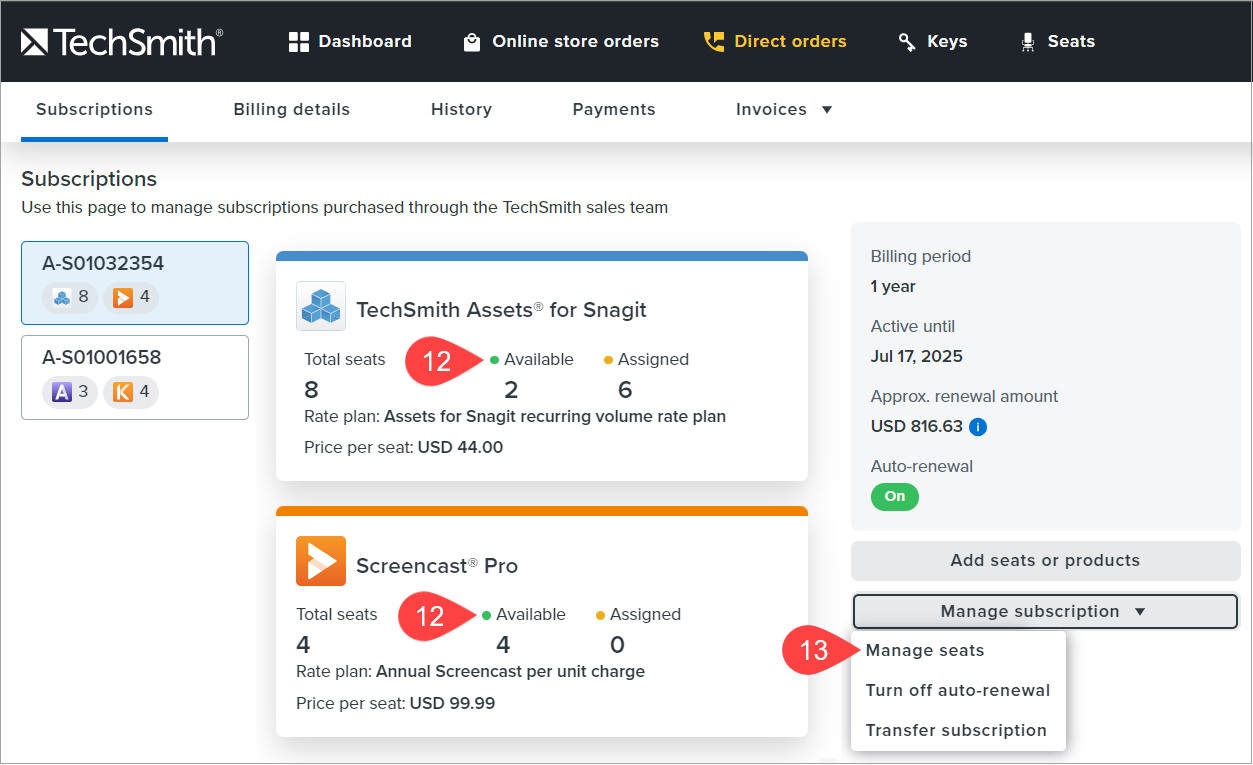Open the Manage subscription dropdown
The width and height of the screenshot is (1253, 765).
click(1044, 611)
